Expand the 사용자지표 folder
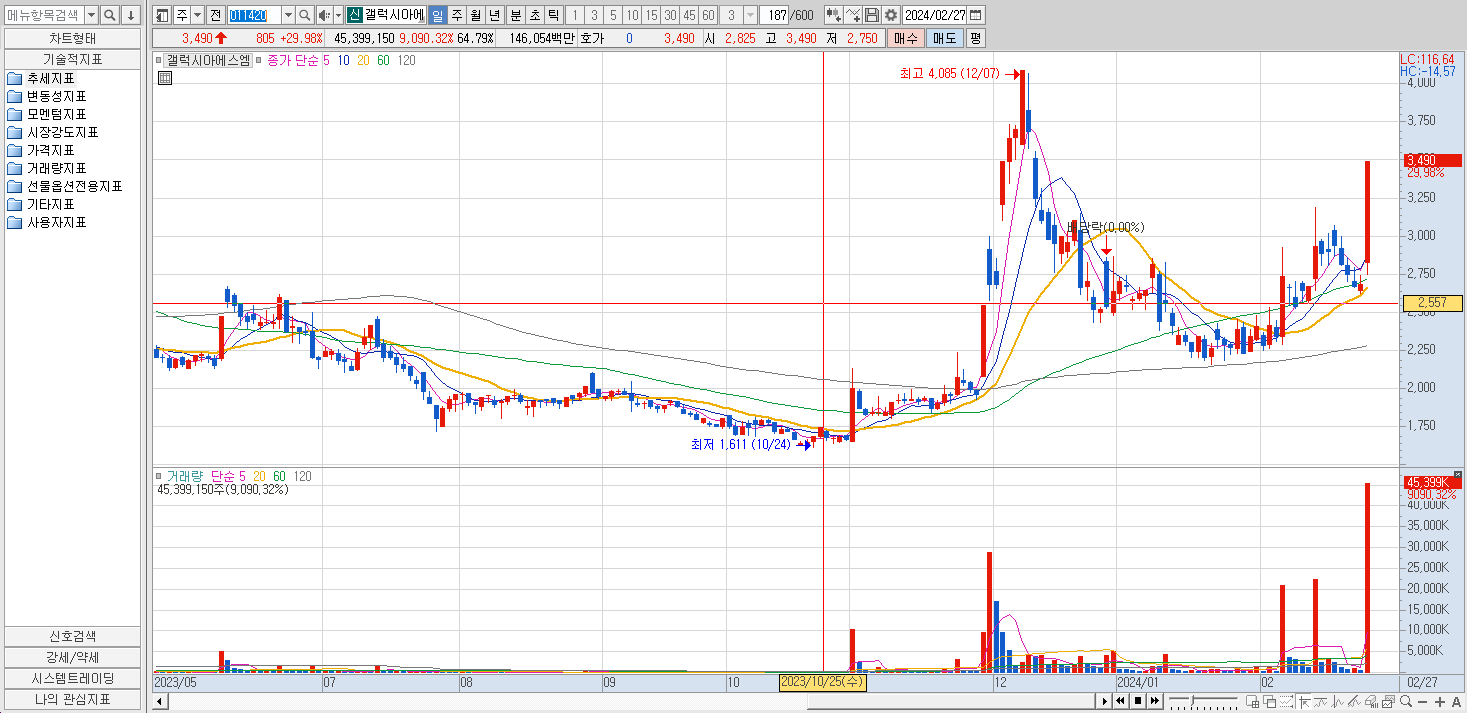Viewport: 1467px width, 713px height. pos(47,222)
